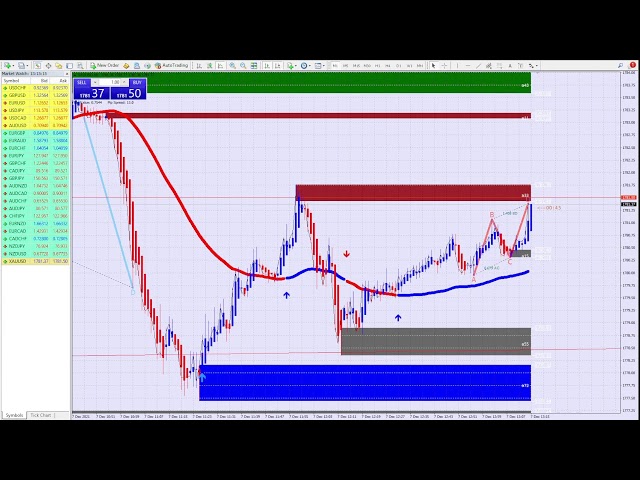The height and width of the screenshot is (480, 640).
Task: Select XAUUSD in Market Watch
Action: click(17, 261)
